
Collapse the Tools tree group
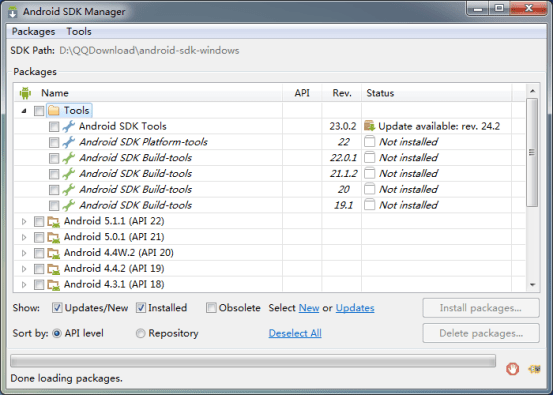point(24,111)
